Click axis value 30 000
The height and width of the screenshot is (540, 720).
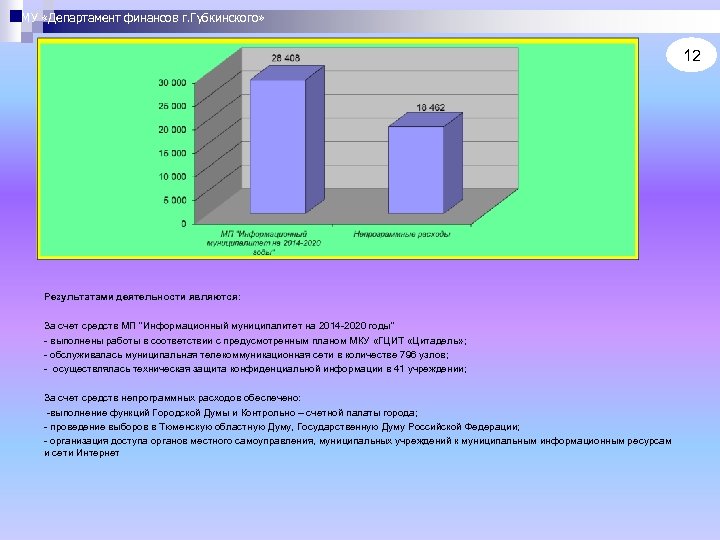(173, 83)
